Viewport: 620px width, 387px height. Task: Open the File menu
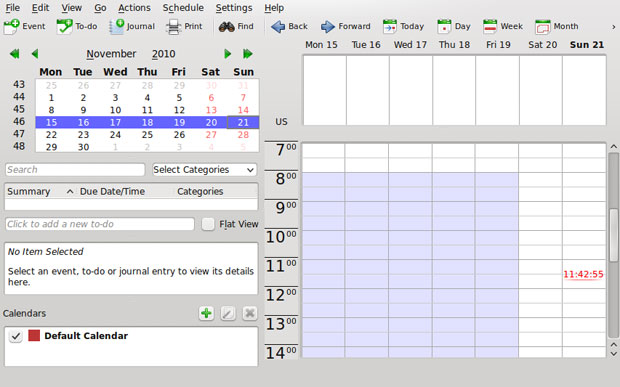coord(12,8)
